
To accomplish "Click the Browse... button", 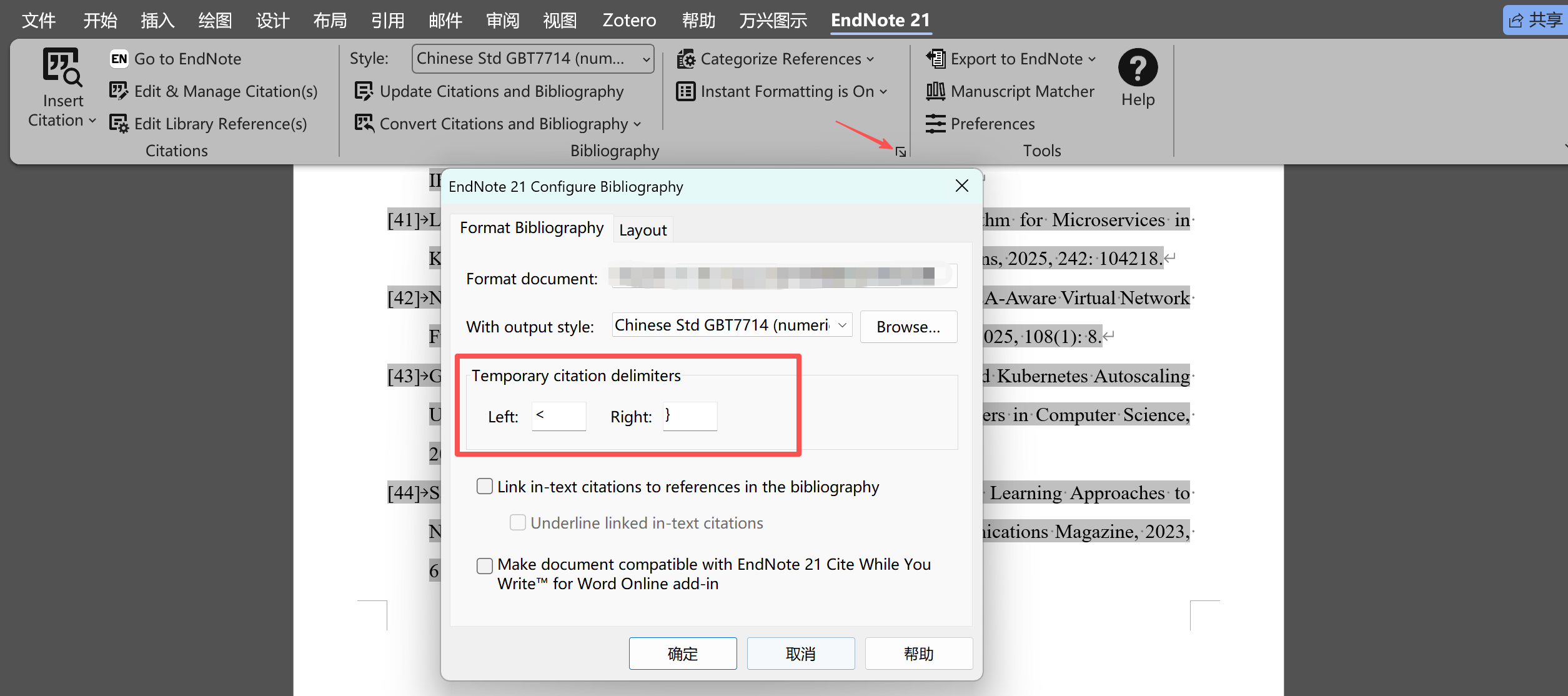I will click(x=908, y=327).
